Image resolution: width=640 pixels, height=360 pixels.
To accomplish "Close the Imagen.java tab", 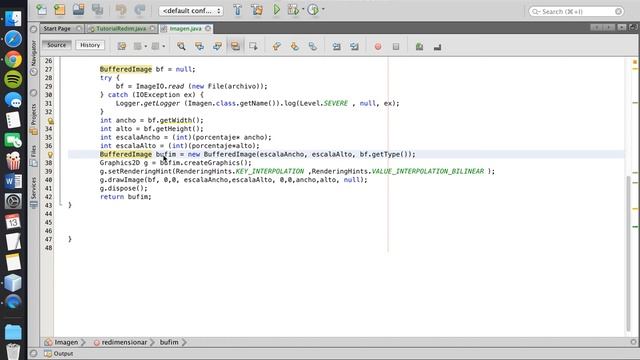I will click(208, 29).
